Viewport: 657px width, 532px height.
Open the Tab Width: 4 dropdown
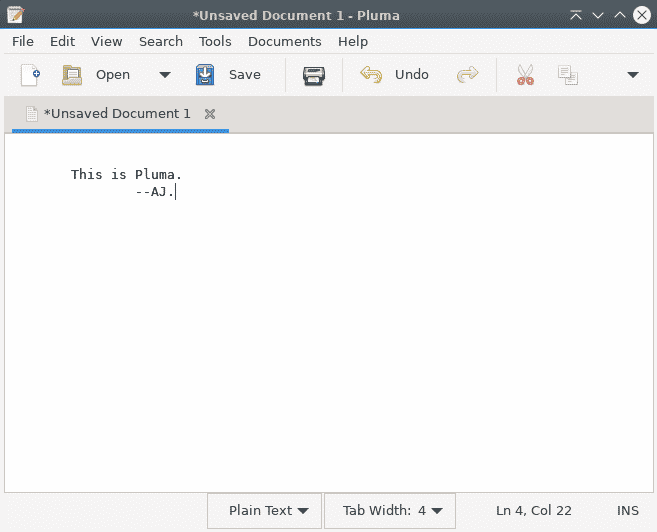tap(390, 511)
